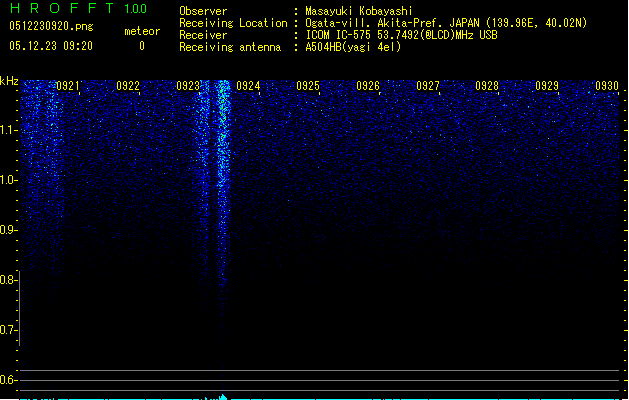
Task: Click the 1.0 kHz axis label
Action: tap(8, 180)
